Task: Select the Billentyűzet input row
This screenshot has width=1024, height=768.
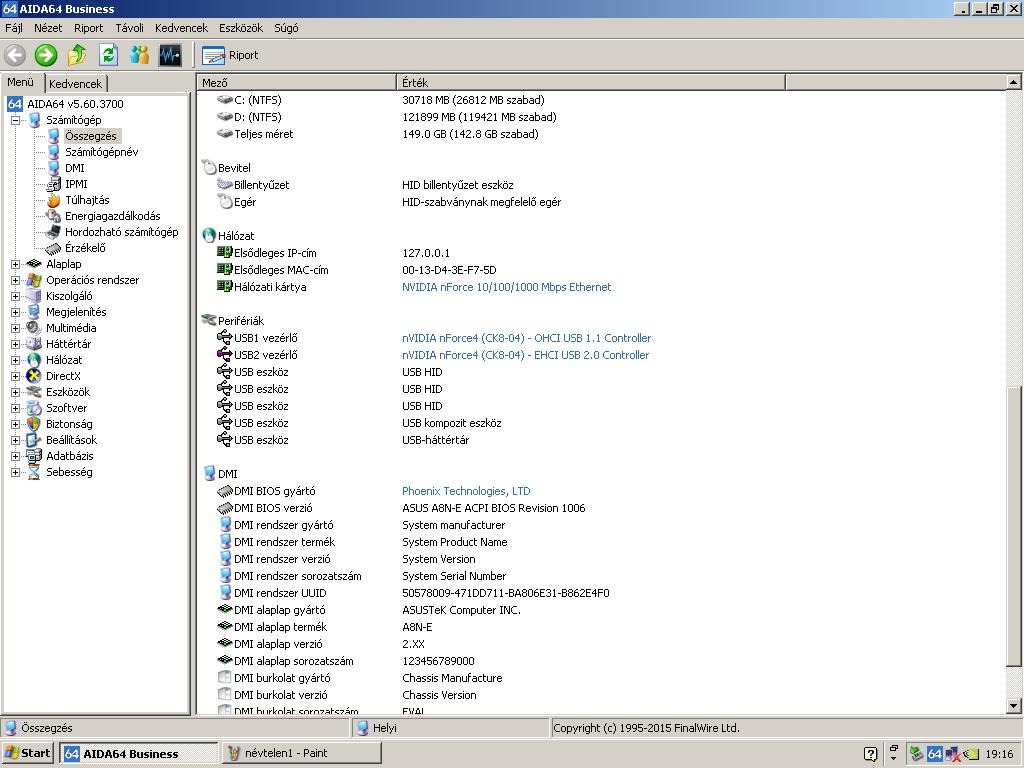Action: (601, 185)
